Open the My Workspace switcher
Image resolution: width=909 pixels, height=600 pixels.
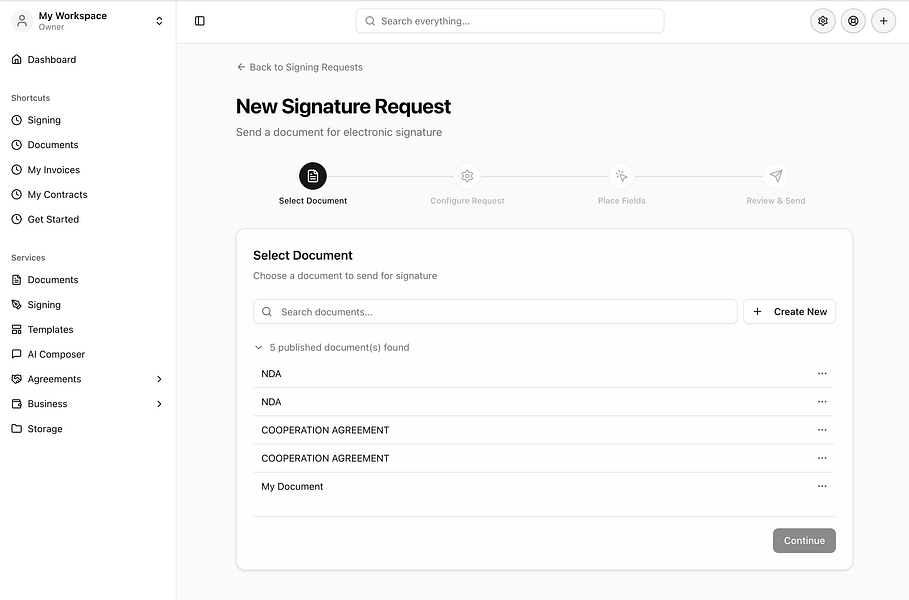88,21
